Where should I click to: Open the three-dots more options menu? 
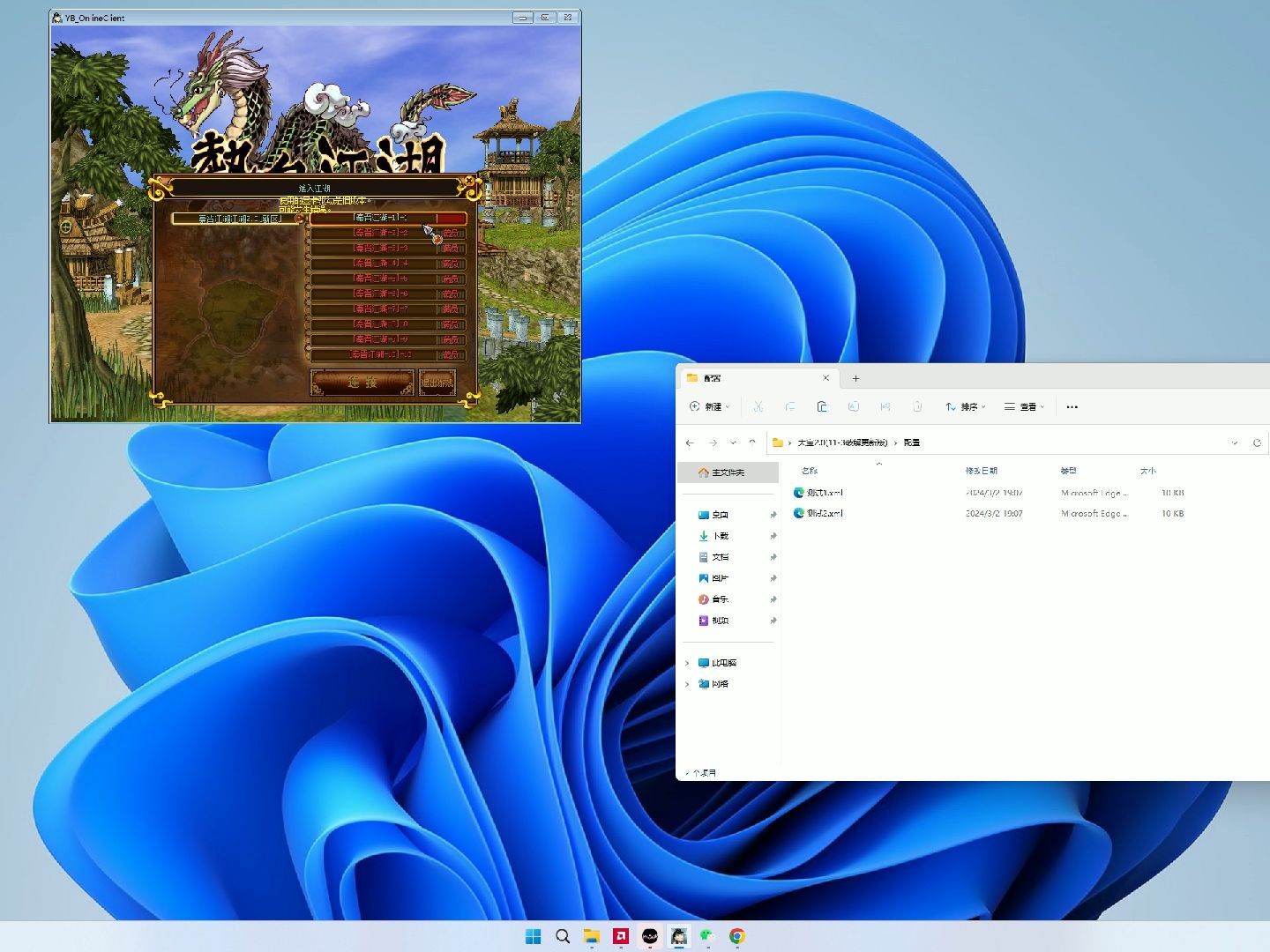(1072, 406)
